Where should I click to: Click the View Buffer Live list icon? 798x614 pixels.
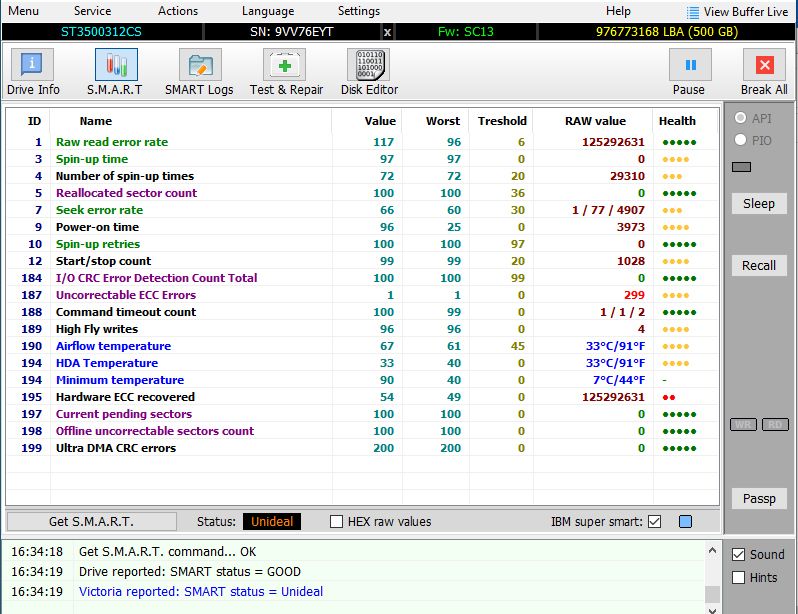pyautogui.click(x=692, y=12)
